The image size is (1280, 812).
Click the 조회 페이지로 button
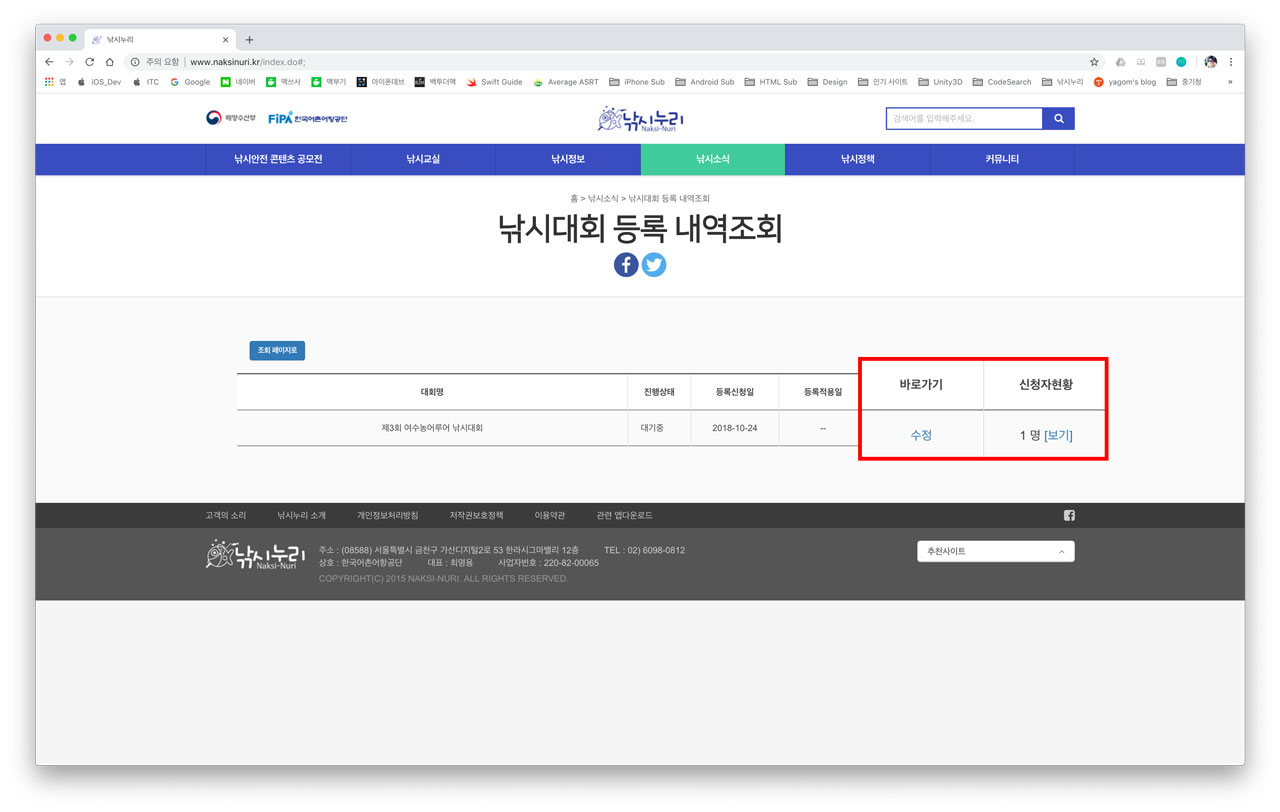pyautogui.click(x=275, y=350)
